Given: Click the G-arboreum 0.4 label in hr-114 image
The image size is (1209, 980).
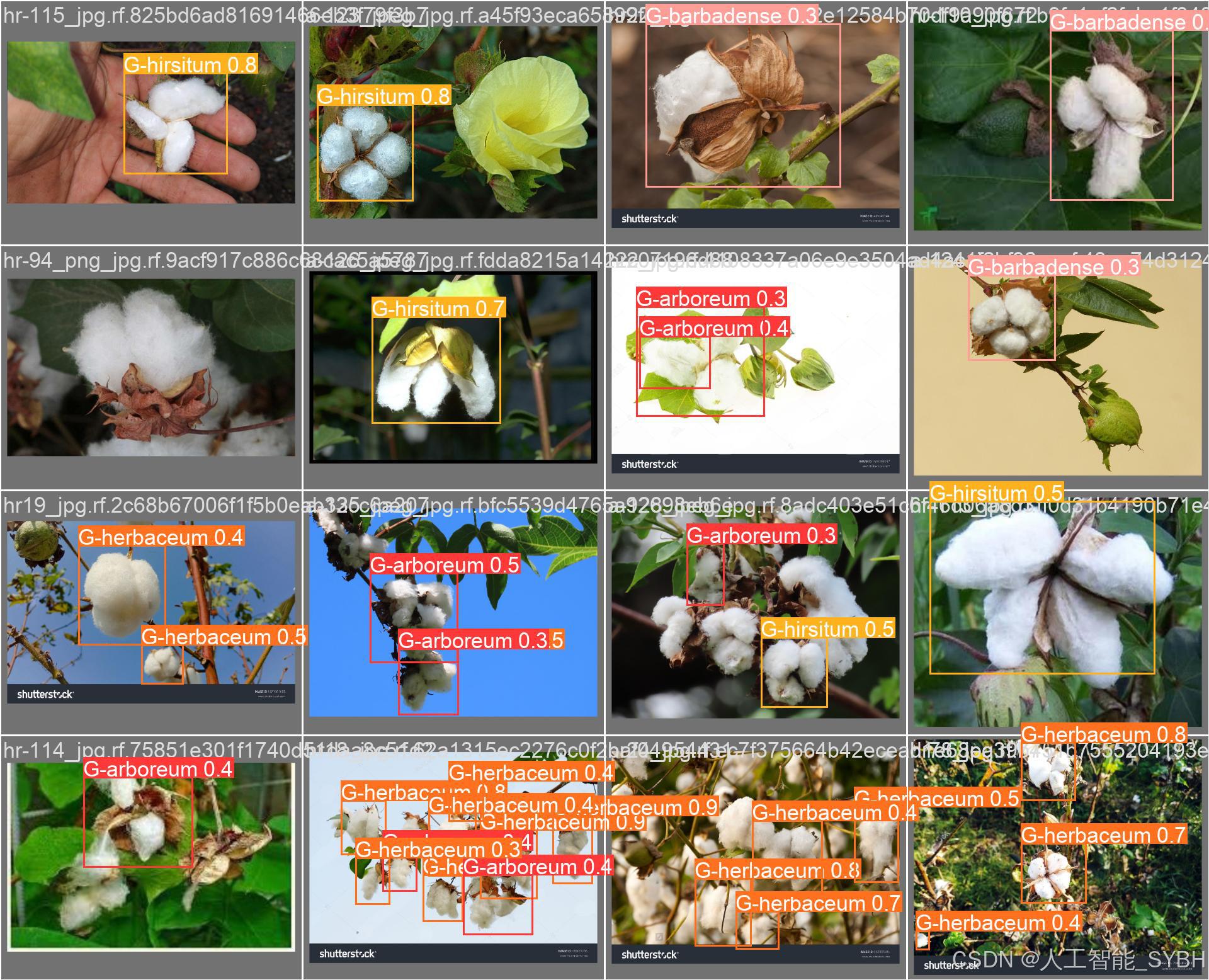Looking at the screenshot, I should (x=158, y=769).
